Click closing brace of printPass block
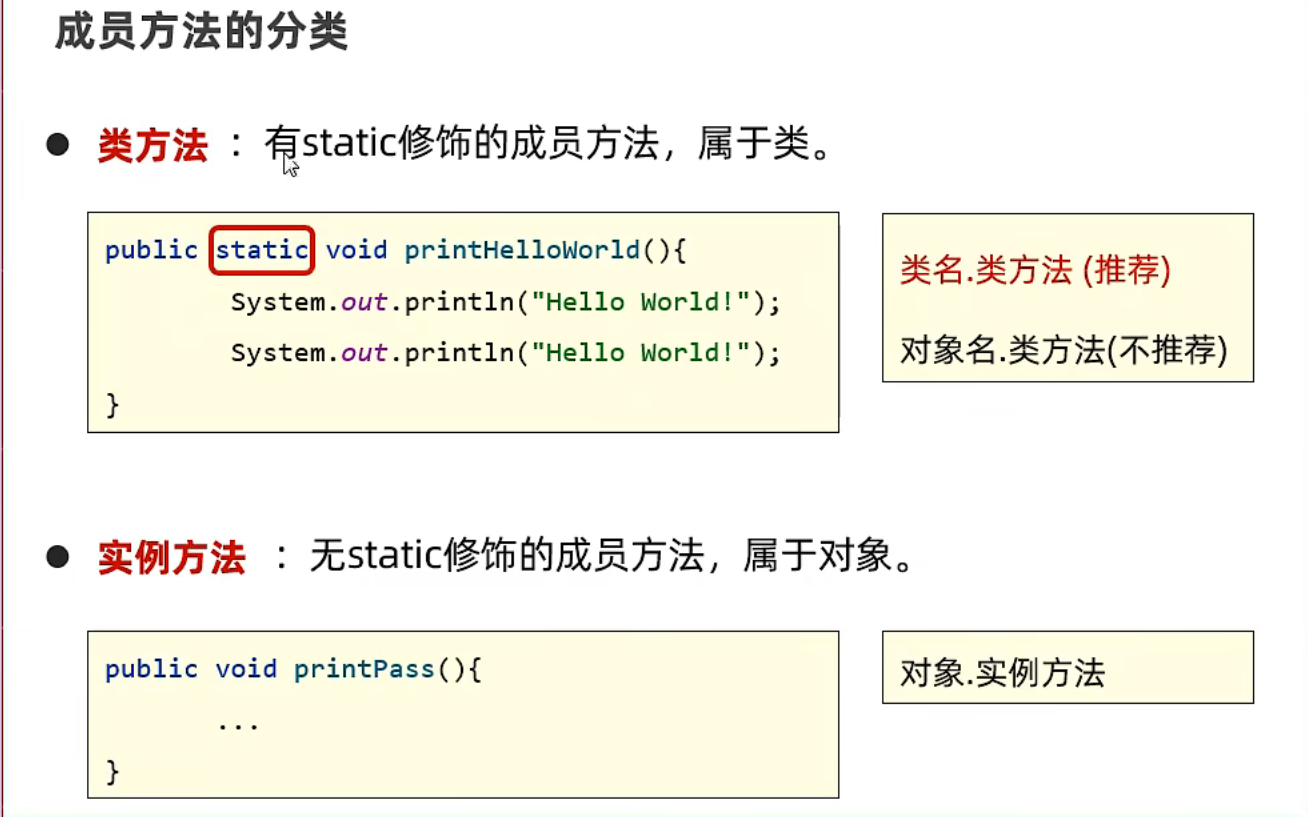Screen dimensions: 1308x817 pos(113,772)
